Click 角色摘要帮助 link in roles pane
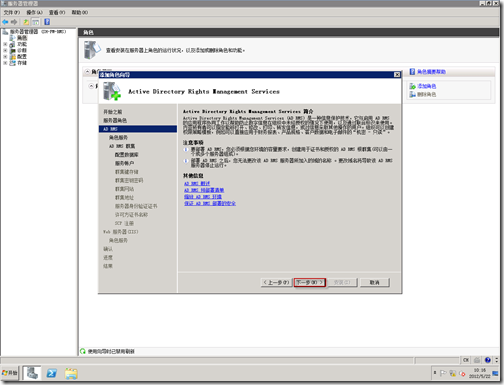The height and width of the screenshot is (385, 504). click(x=431, y=72)
